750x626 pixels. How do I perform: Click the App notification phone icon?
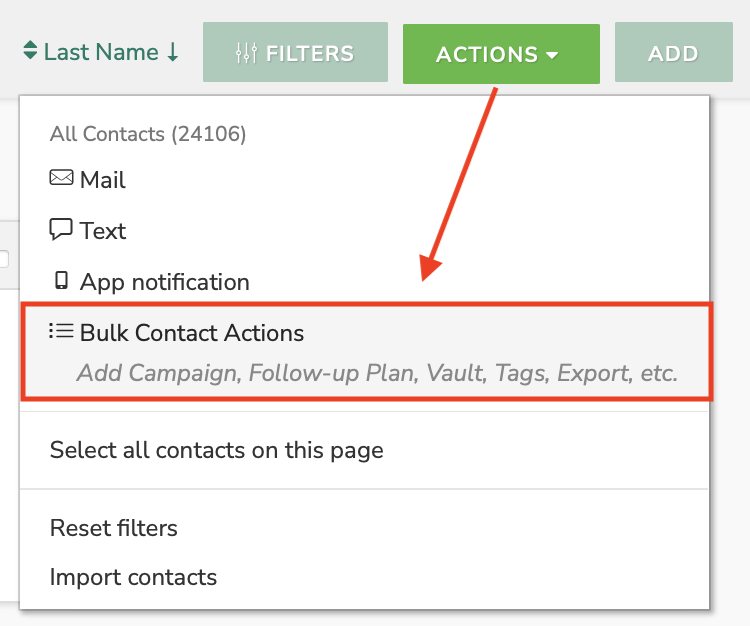[61, 281]
